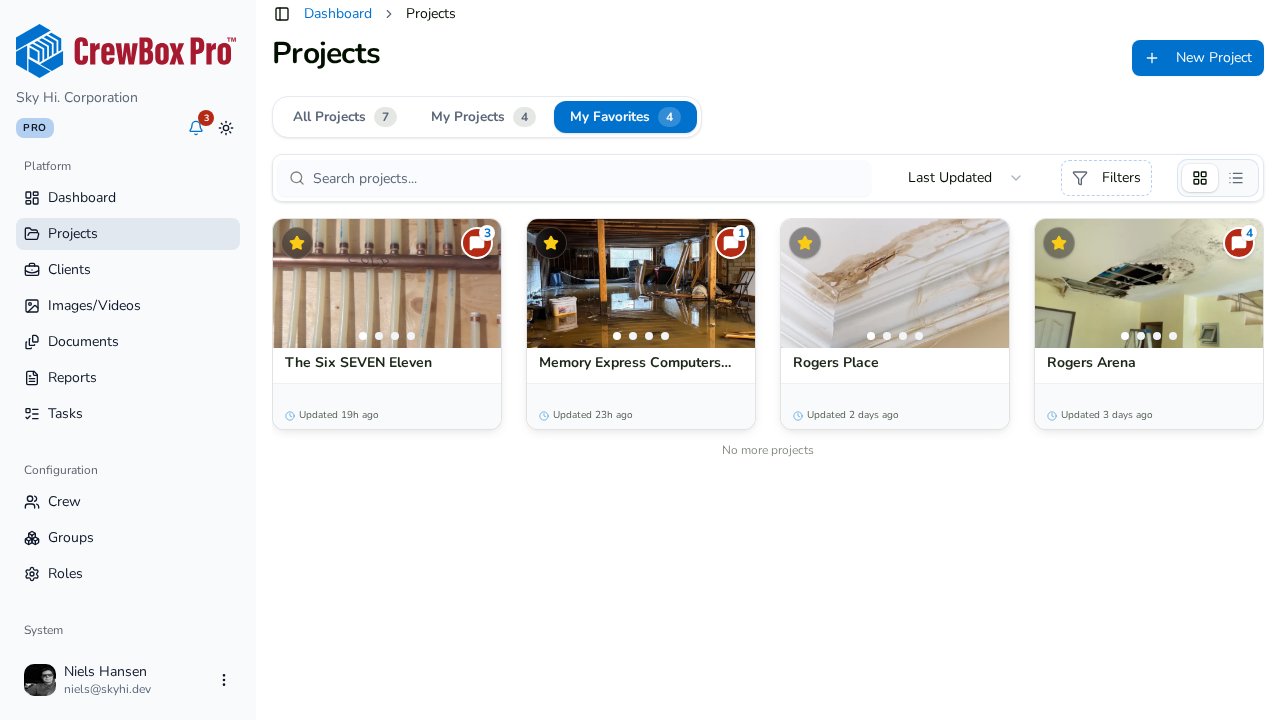The height and width of the screenshot is (720, 1280).
Task: Open Reports in the sidebar
Action: [128, 378]
